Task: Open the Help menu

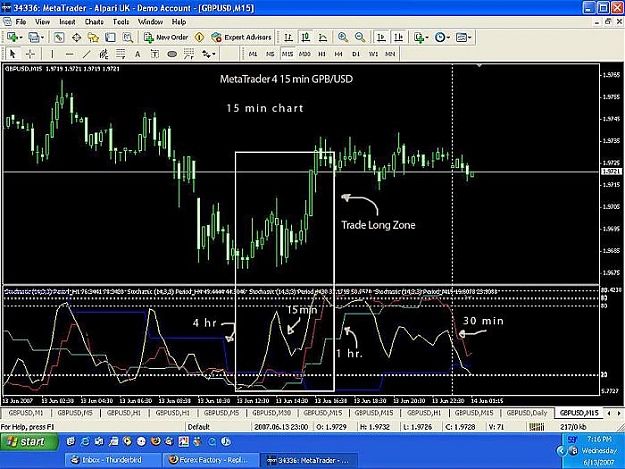Action: coord(179,22)
